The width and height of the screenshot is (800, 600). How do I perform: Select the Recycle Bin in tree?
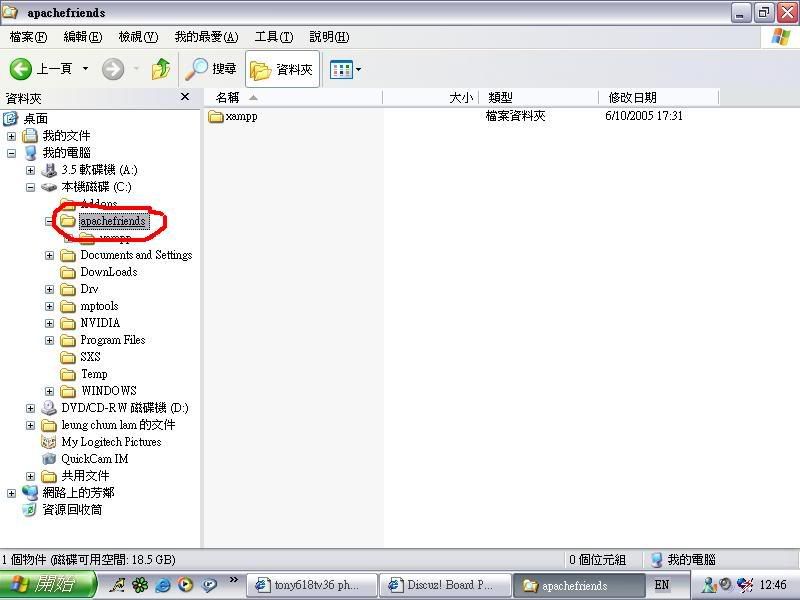71,510
